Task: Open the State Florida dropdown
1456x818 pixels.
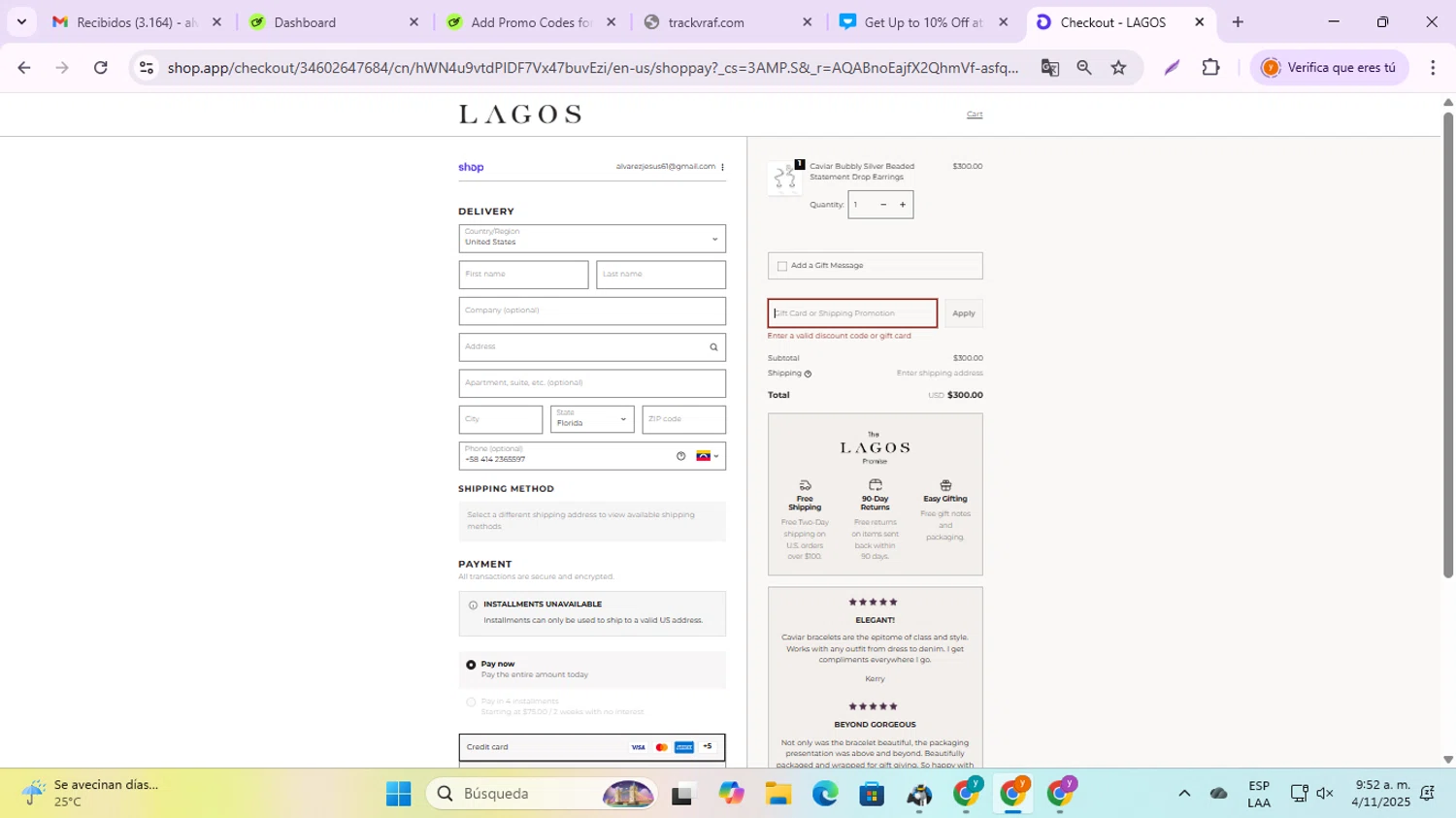Action: coord(592,419)
